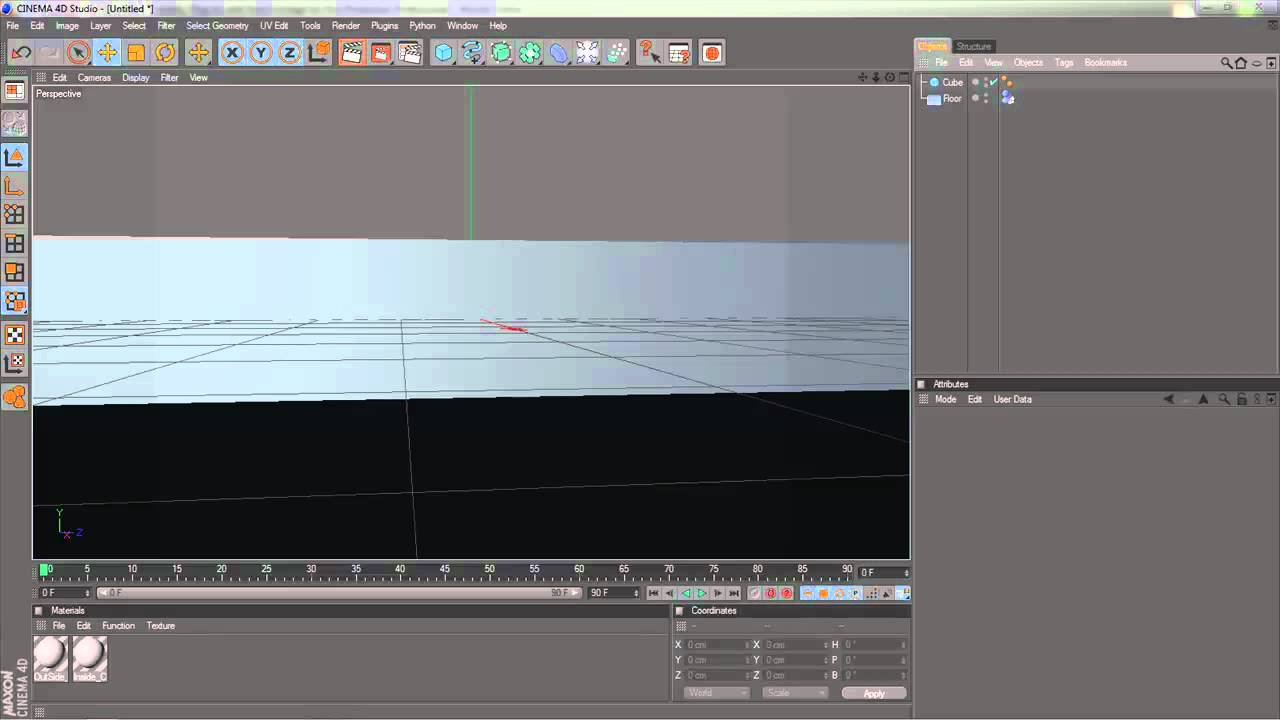Select the Cube object in Object Manager
This screenshot has width=1280, height=720.
pyautogui.click(x=953, y=83)
